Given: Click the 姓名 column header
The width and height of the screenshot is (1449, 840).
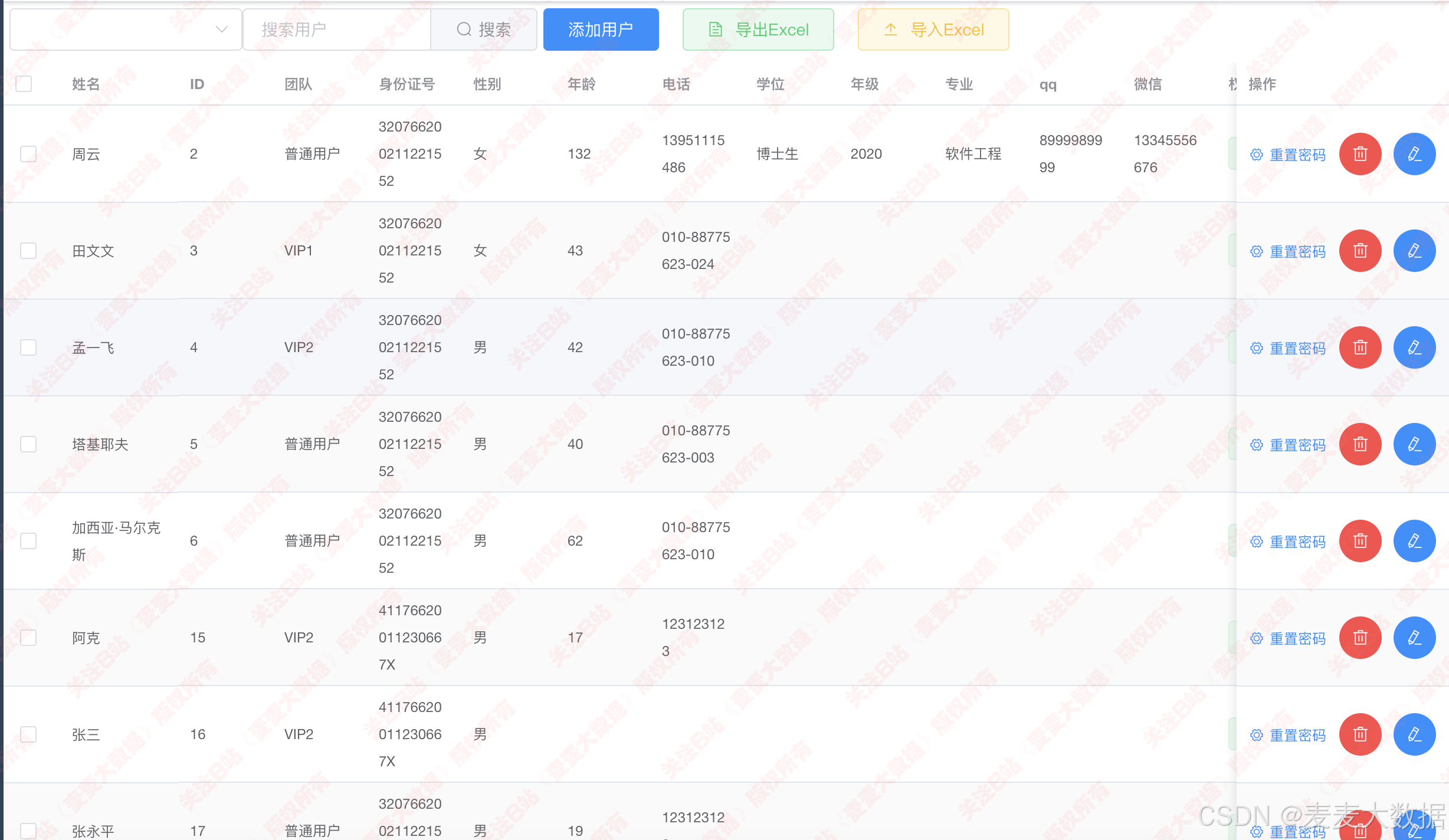Looking at the screenshot, I should 86,84.
